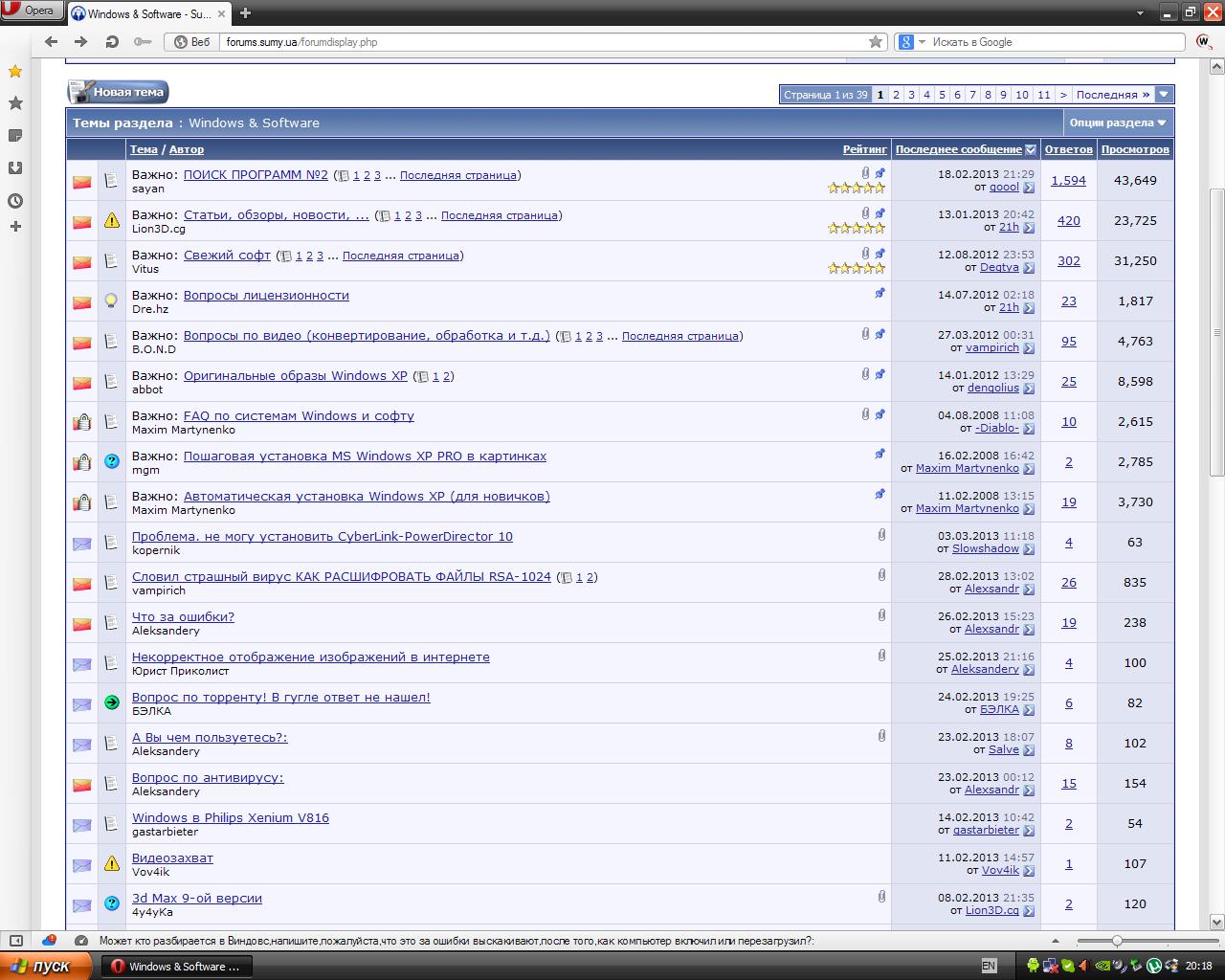Viewport: 1225px width, 980px height.
Task: Sort by Просмотров column header
Action: click(x=1135, y=149)
